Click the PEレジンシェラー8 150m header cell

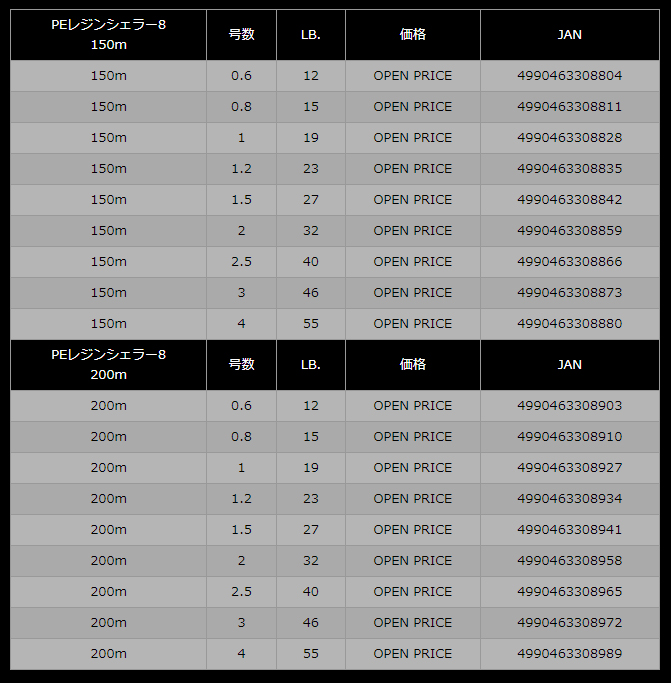(x=108, y=35)
